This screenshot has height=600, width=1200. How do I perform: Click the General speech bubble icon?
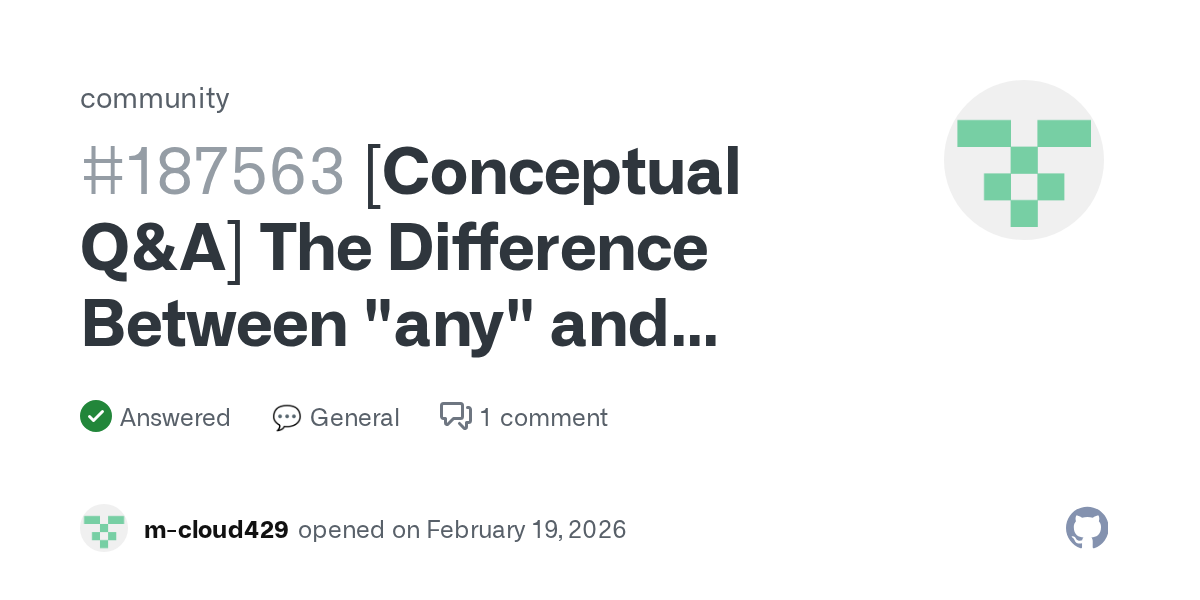(286, 417)
